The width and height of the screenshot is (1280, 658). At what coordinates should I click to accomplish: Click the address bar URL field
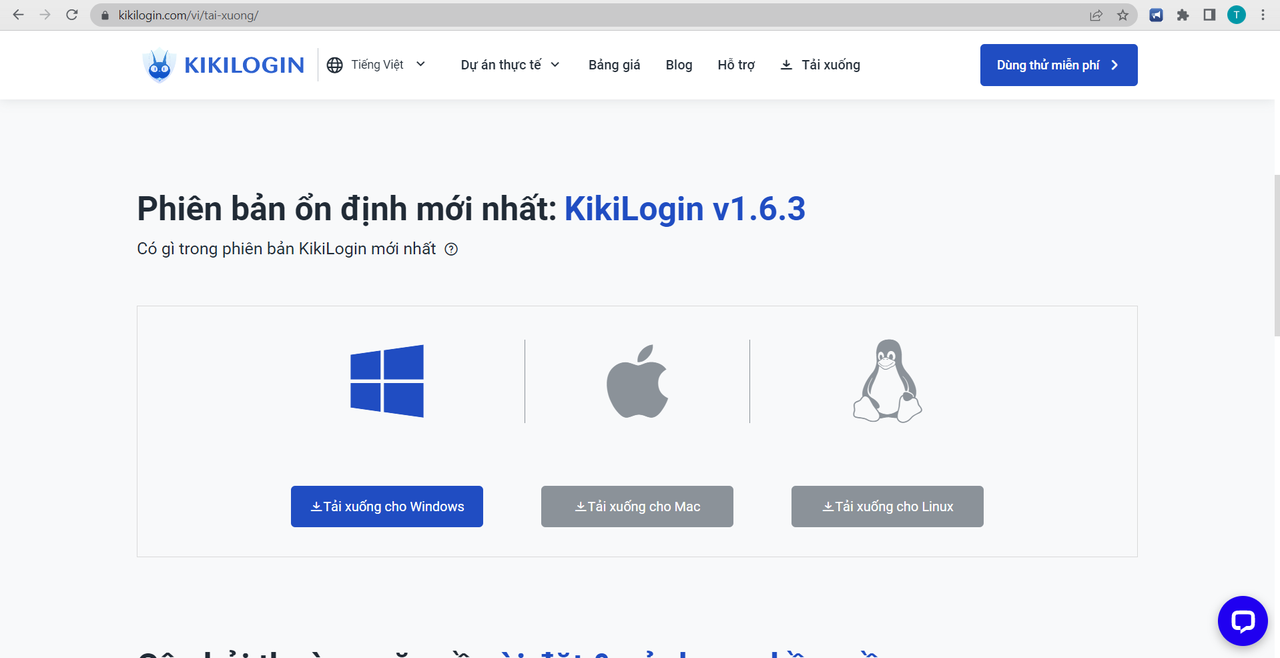600,15
